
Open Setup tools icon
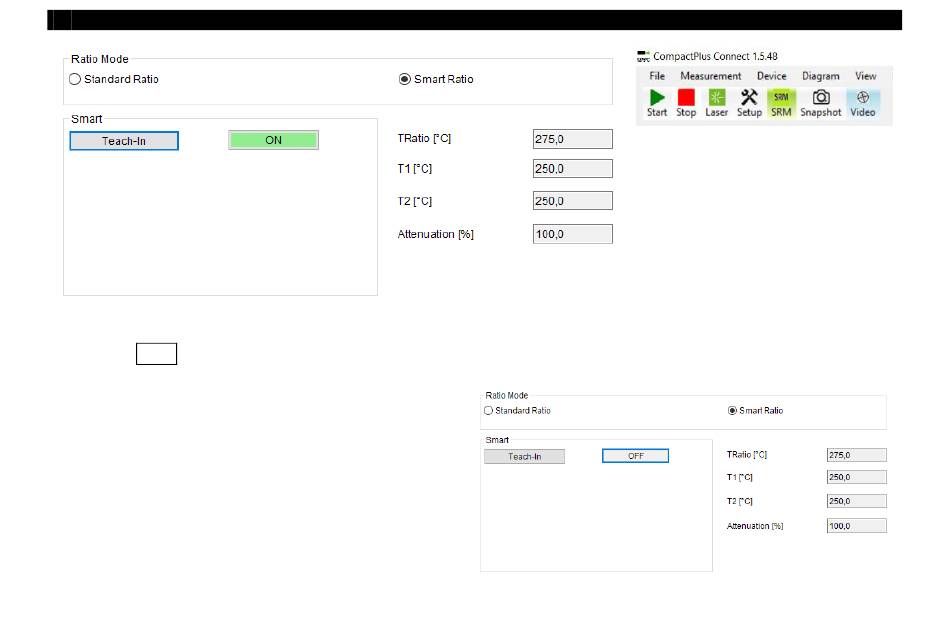(x=749, y=98)
